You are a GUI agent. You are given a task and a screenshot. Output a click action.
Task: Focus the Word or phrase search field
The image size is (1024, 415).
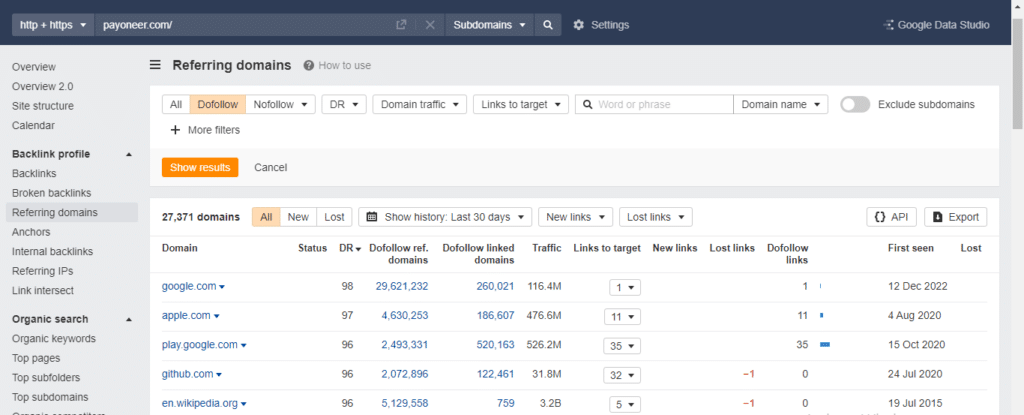[654, 105]
